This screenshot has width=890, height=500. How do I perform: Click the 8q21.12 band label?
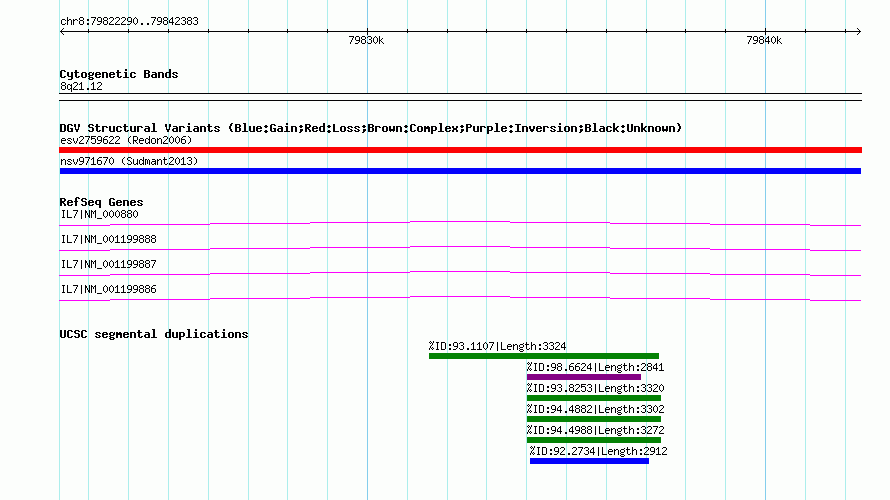tap(81, 86)
